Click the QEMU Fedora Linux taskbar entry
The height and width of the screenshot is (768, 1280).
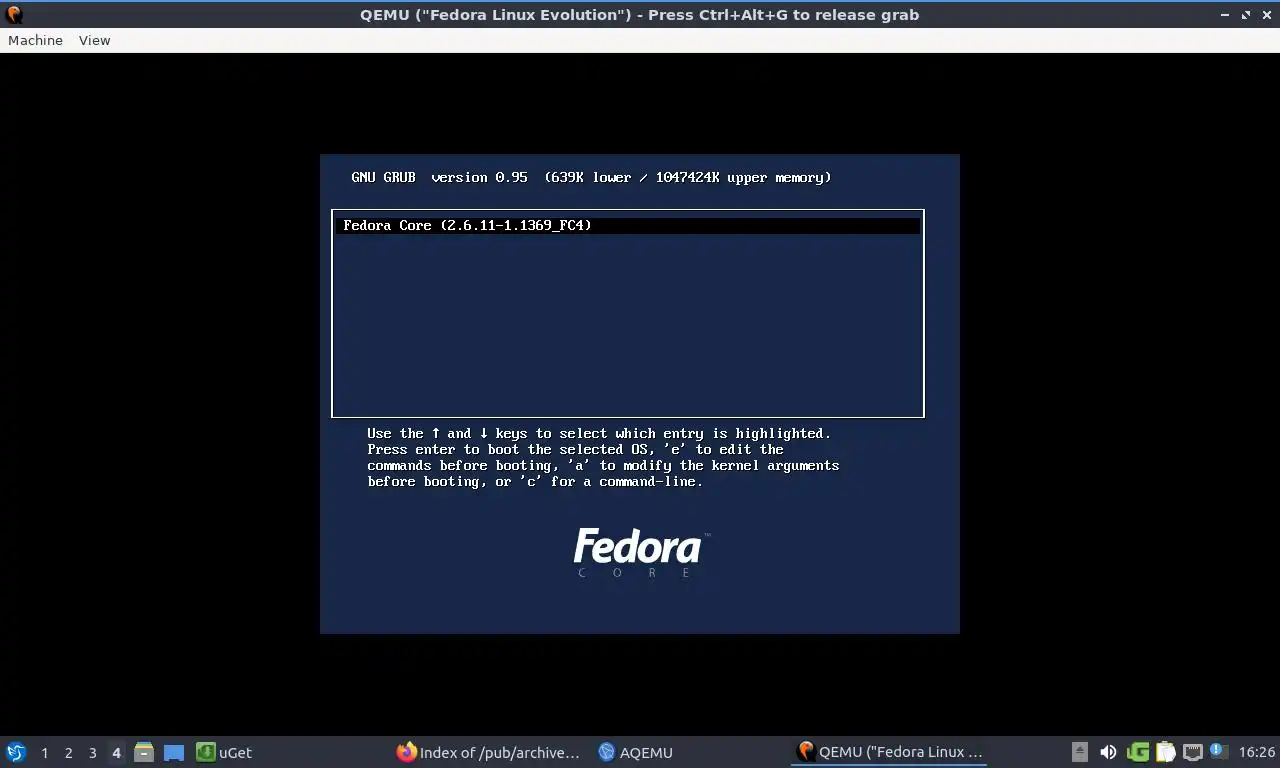(890, 752)
